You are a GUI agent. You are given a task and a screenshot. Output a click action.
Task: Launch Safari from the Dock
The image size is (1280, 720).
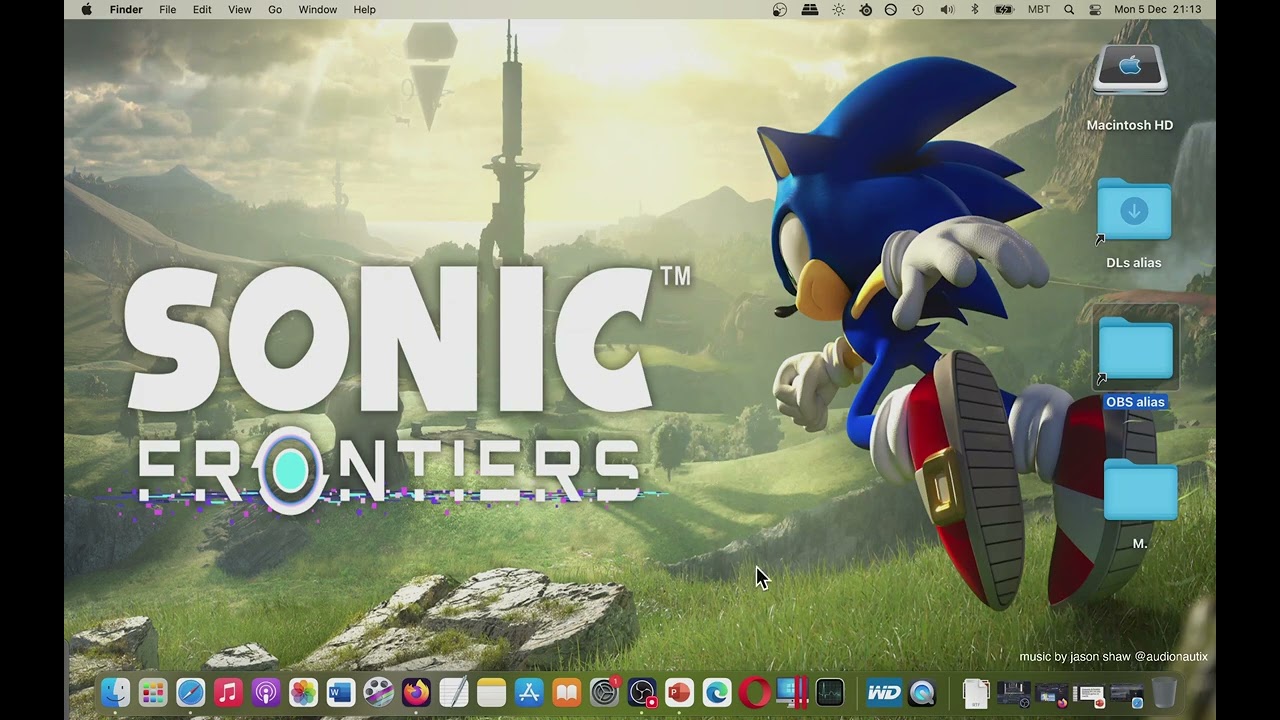click(191, 692)
